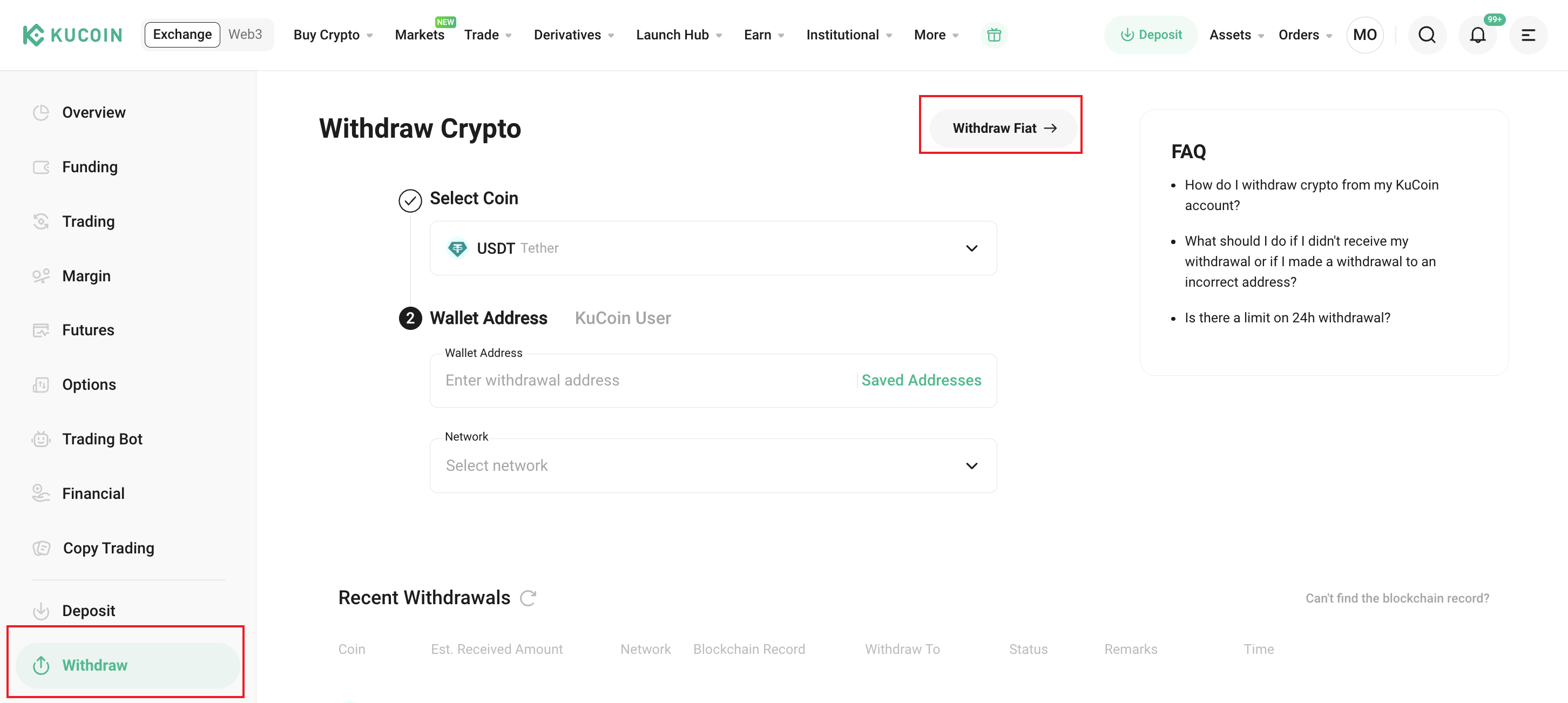Open the Markets menu item
This screenshot has height=703, width=1568.
pos(420,35)
